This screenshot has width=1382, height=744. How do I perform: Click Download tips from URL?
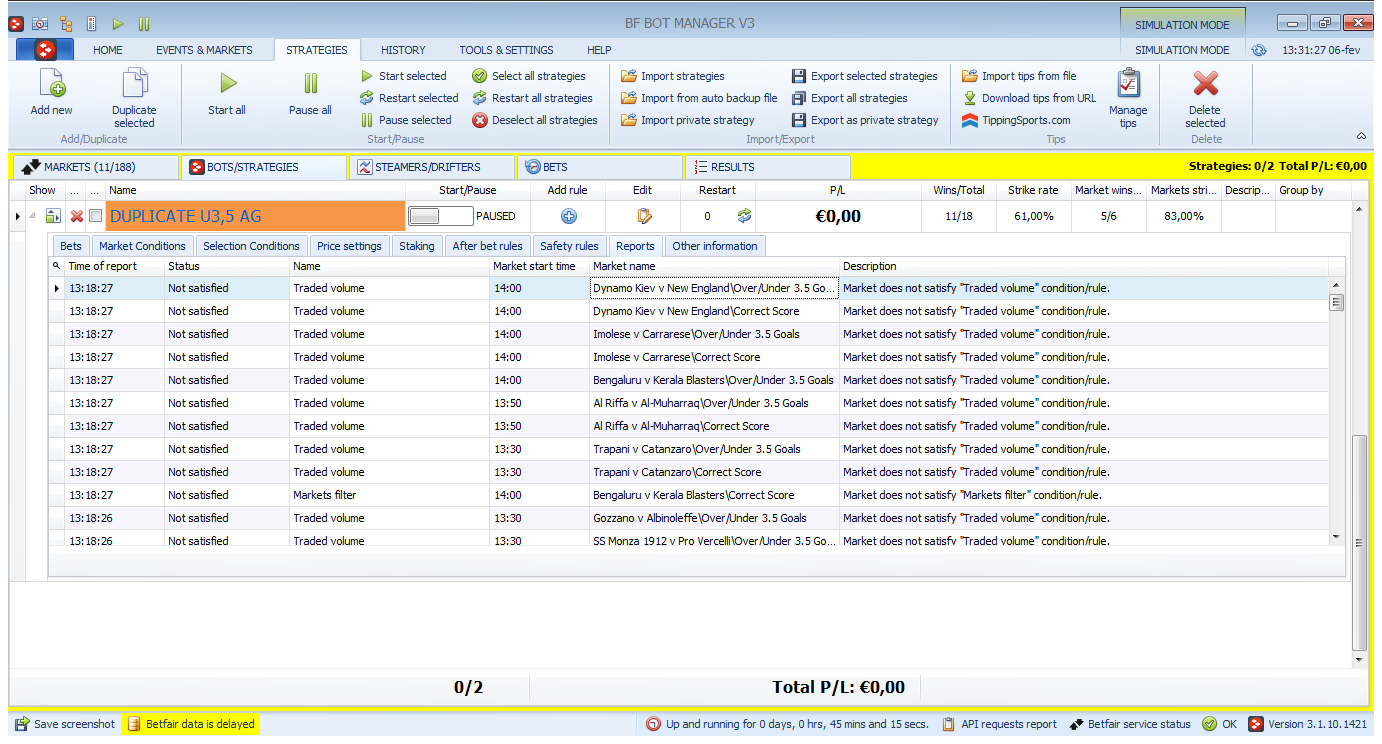tap(1029, 98)
